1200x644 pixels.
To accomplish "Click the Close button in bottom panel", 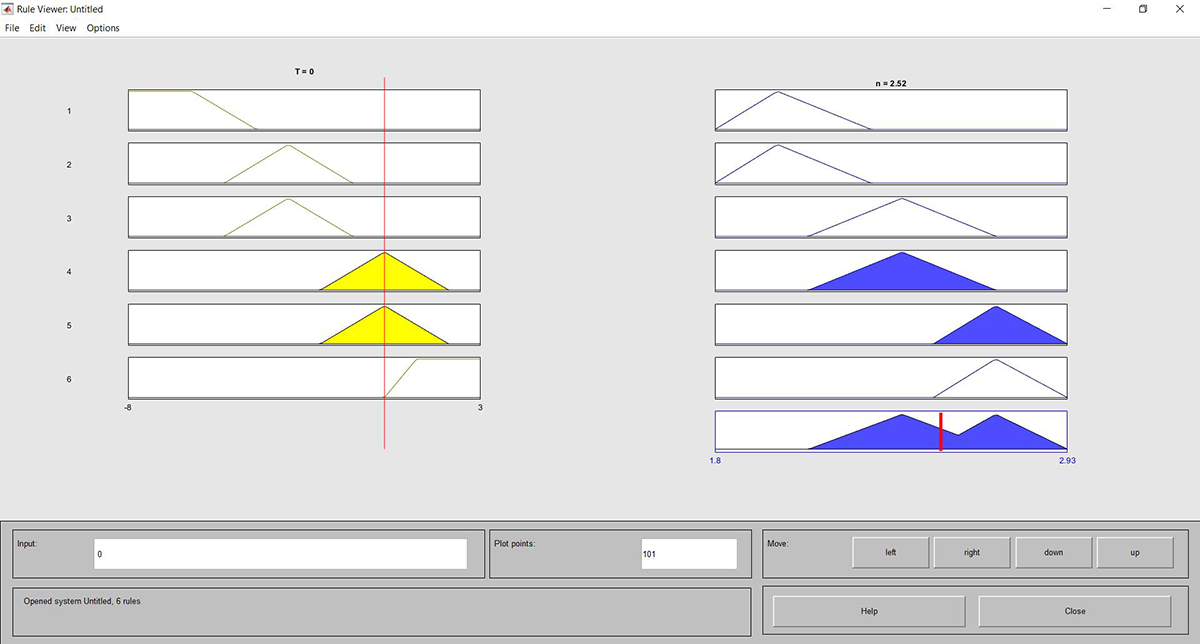I will [1074, 611].
